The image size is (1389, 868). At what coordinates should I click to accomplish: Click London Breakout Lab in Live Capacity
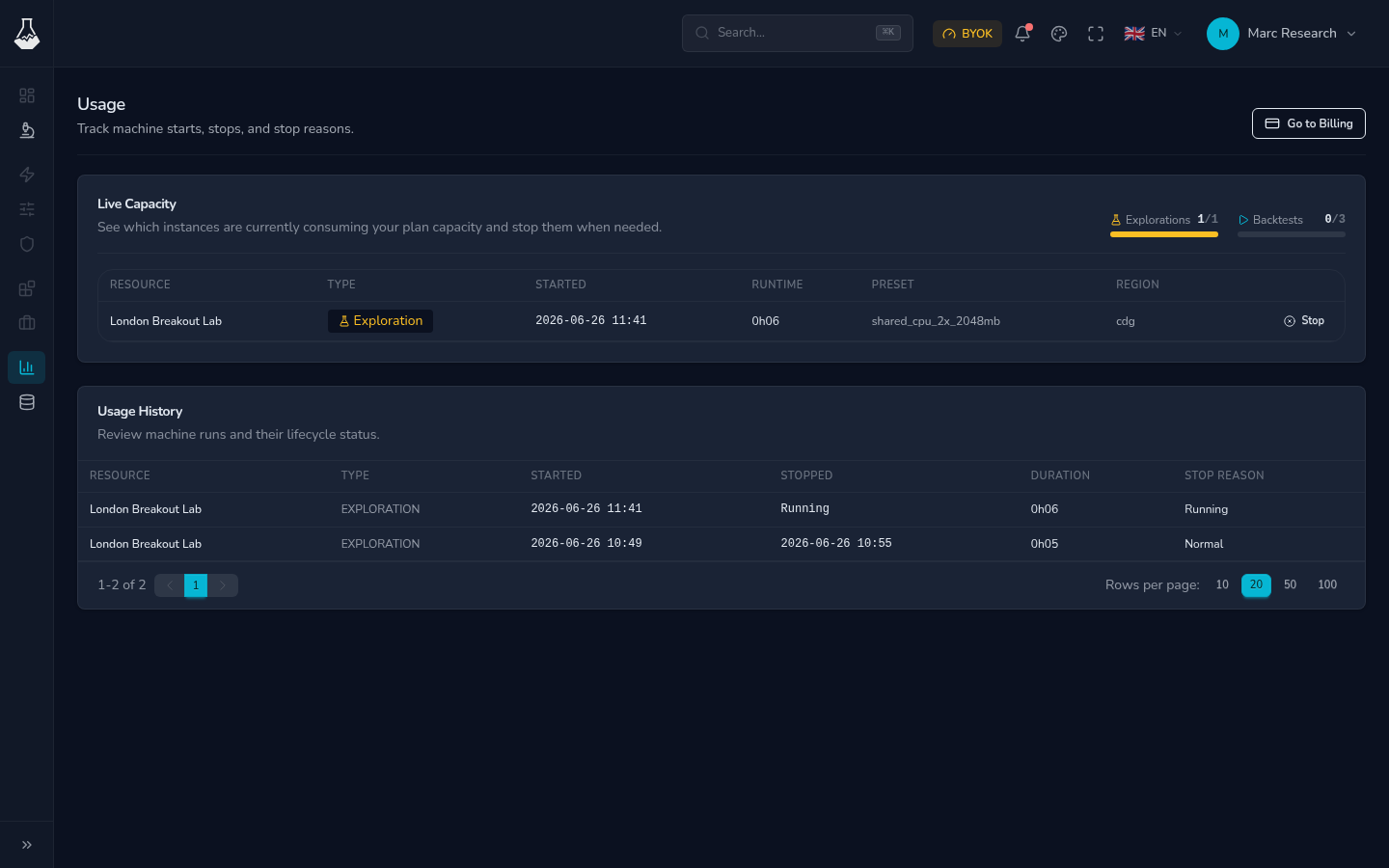(166, 321)
